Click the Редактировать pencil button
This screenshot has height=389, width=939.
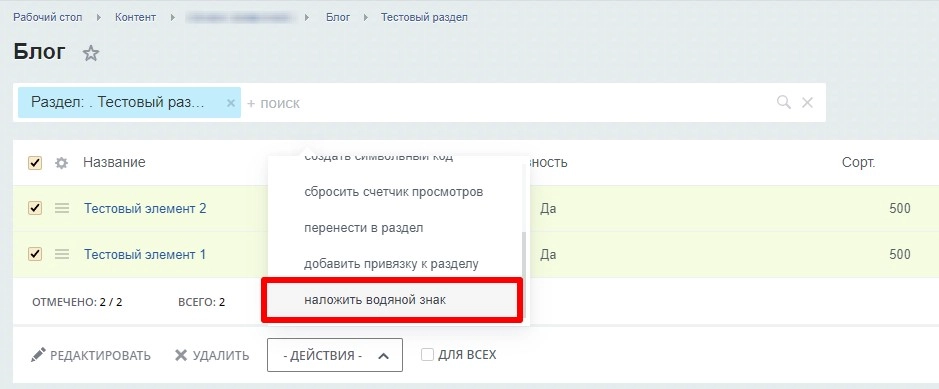click(90, 355)
